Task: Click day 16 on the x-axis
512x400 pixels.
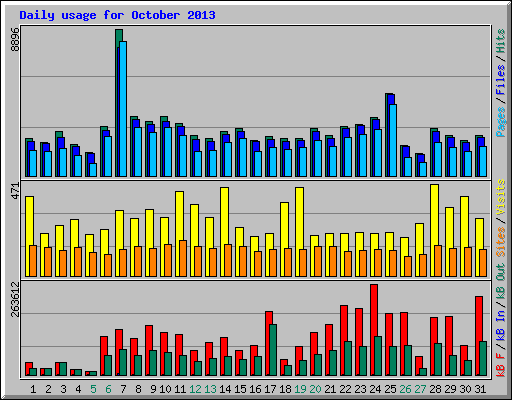Action: (x=255, y=389)
